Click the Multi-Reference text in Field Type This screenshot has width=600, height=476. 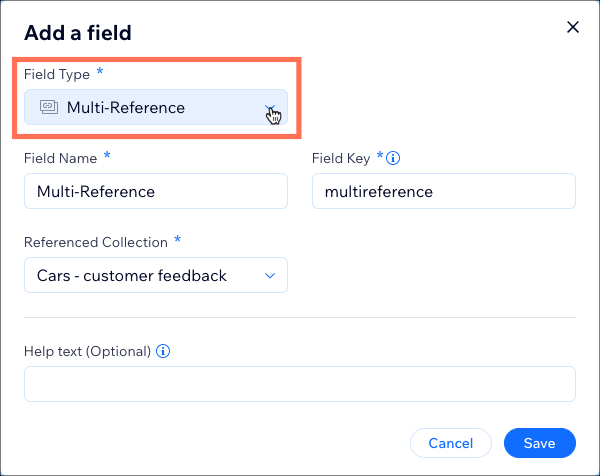126,108
